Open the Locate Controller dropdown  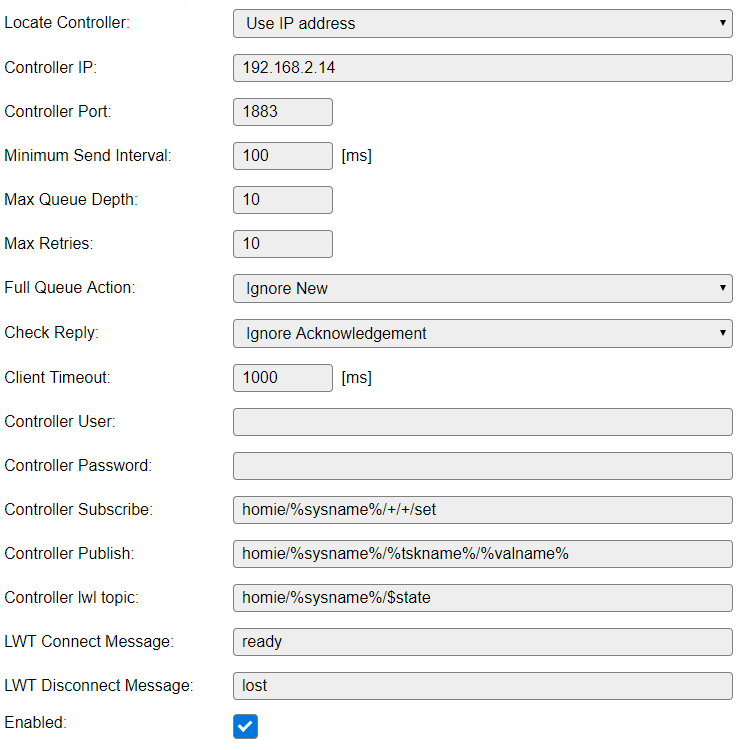[x=483, y=24]
